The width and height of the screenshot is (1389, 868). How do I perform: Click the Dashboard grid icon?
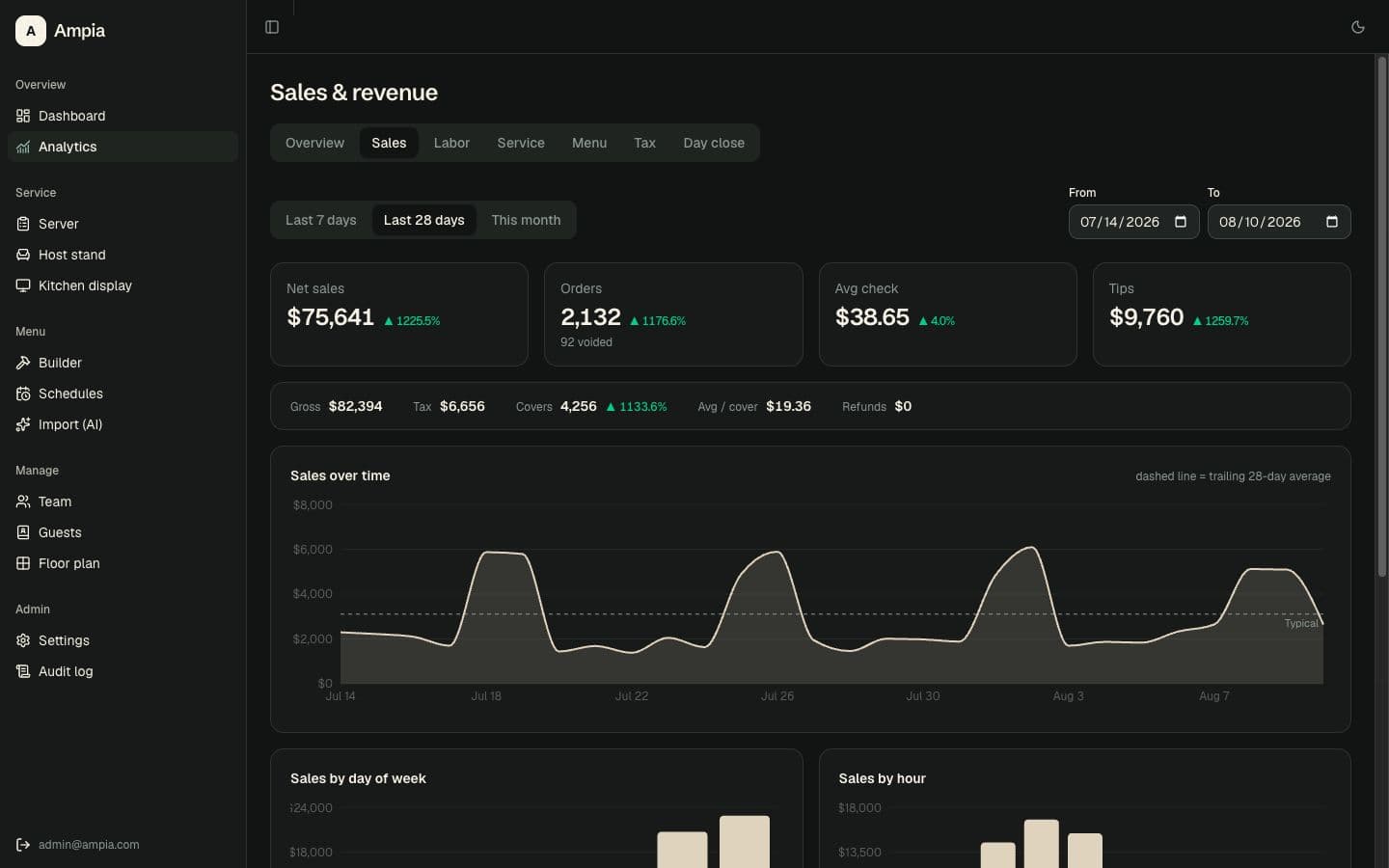coord(23,116)
